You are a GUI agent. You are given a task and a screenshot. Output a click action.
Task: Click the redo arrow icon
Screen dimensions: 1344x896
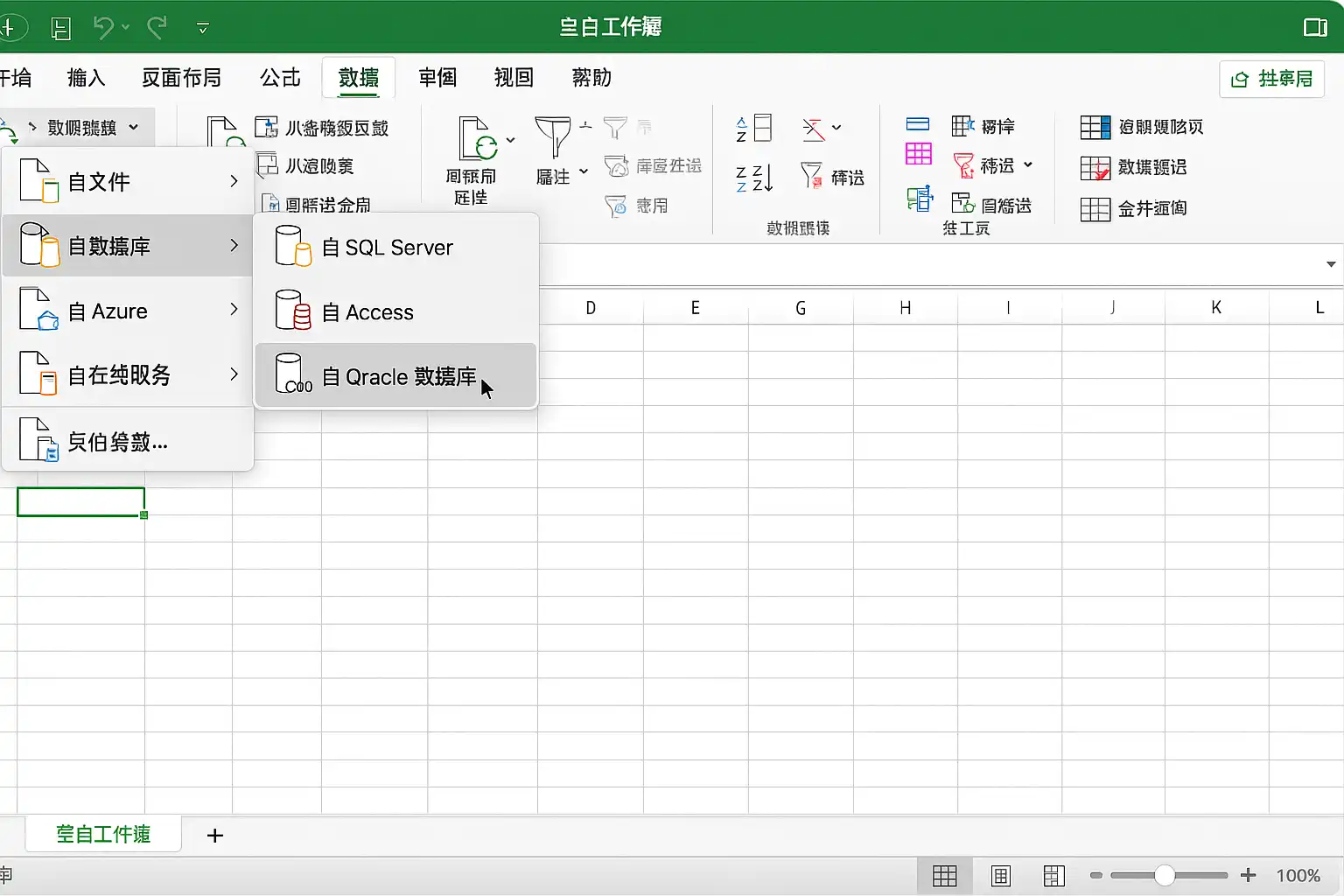(x=157, y=28)
